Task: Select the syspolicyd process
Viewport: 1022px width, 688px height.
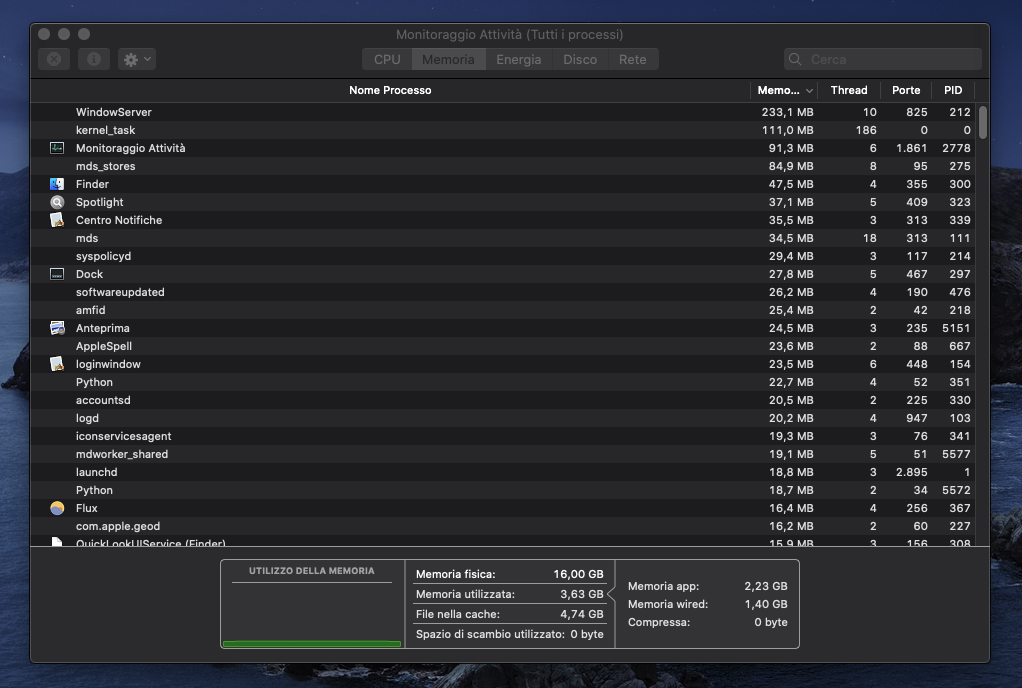Action: coord(503,256)
